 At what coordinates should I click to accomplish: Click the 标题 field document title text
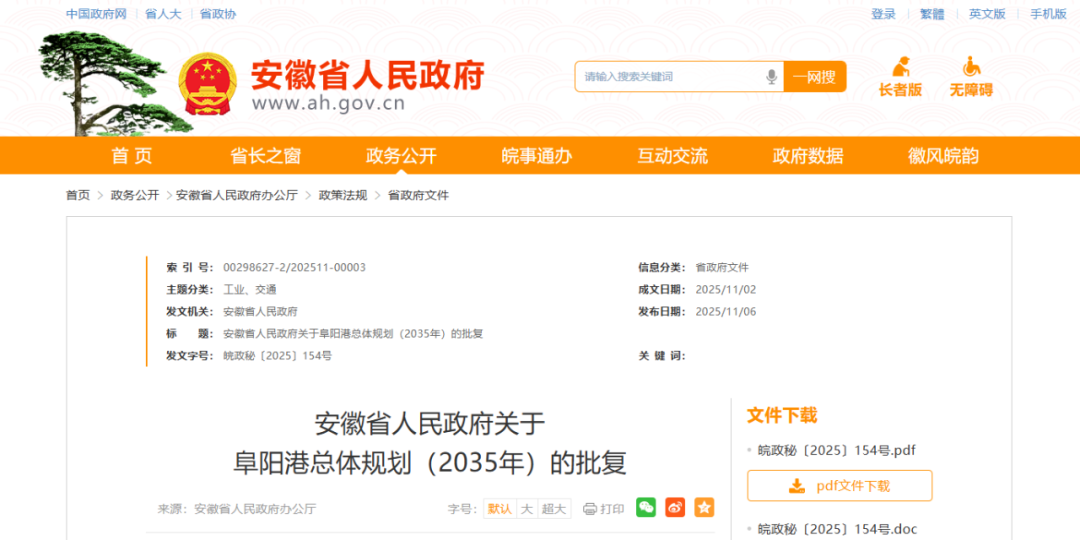click(353, 333)
